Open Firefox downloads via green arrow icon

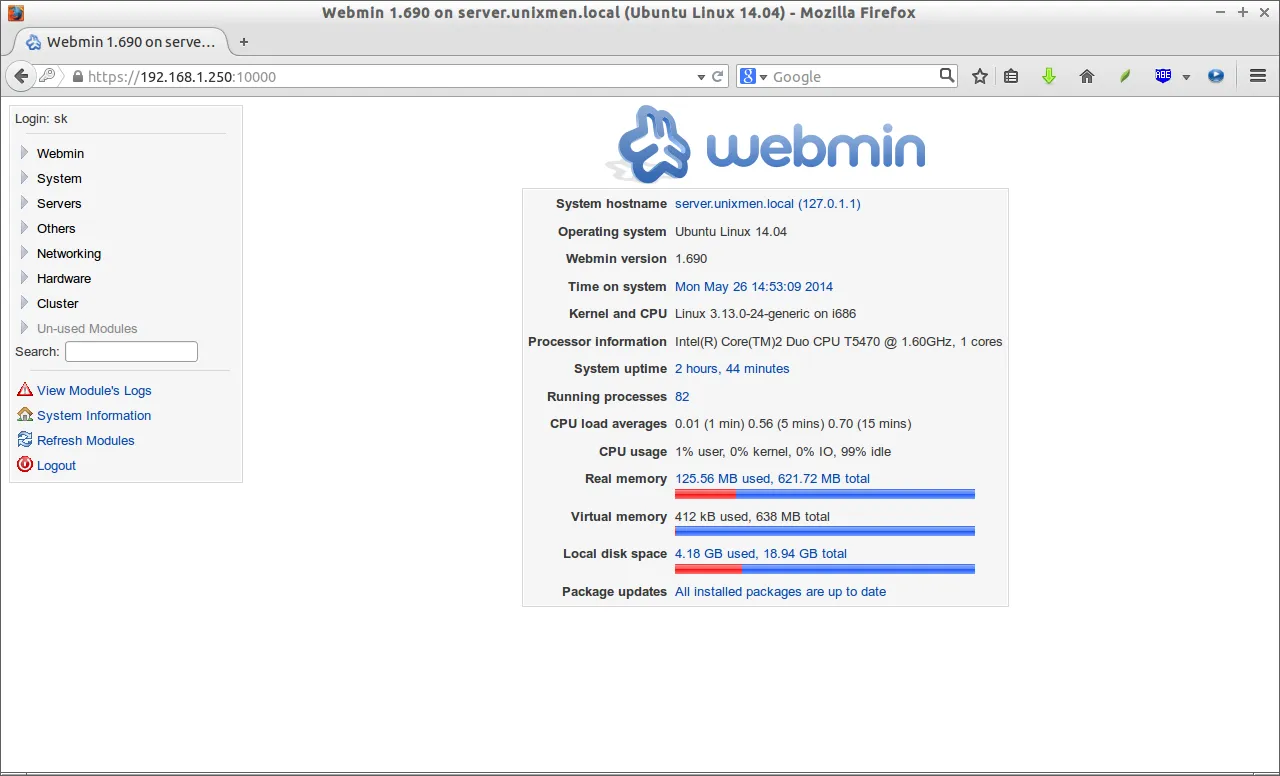pyautogui.click(x=1048, y=75)
